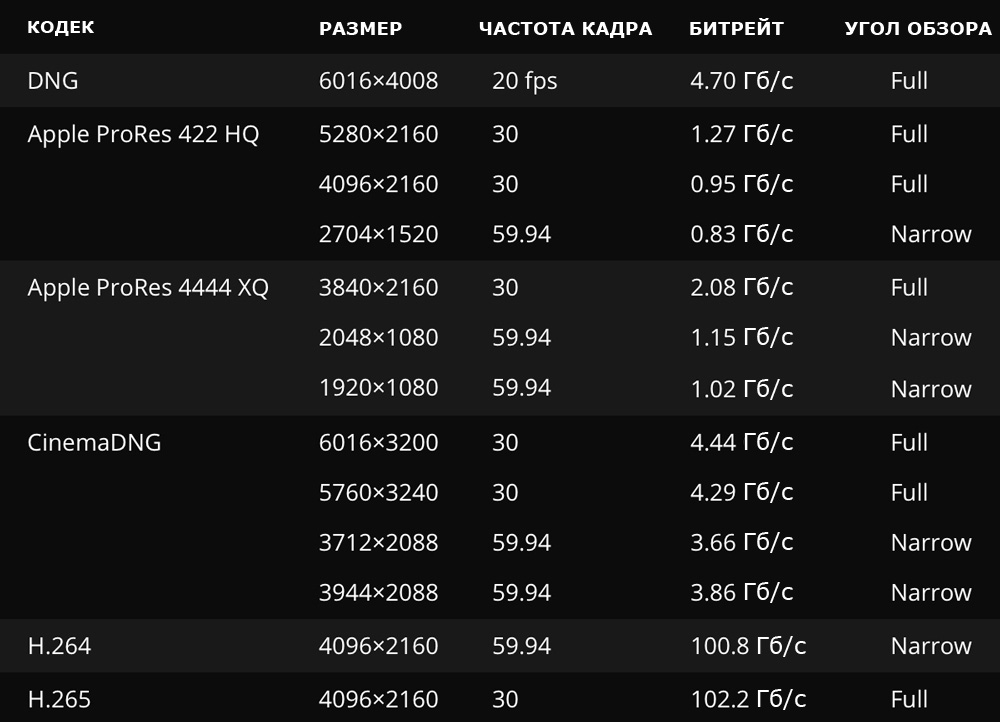1000x722 pixels.
Task: Click the 1920×1080 size cell
Action: click(x=378, y=388)
